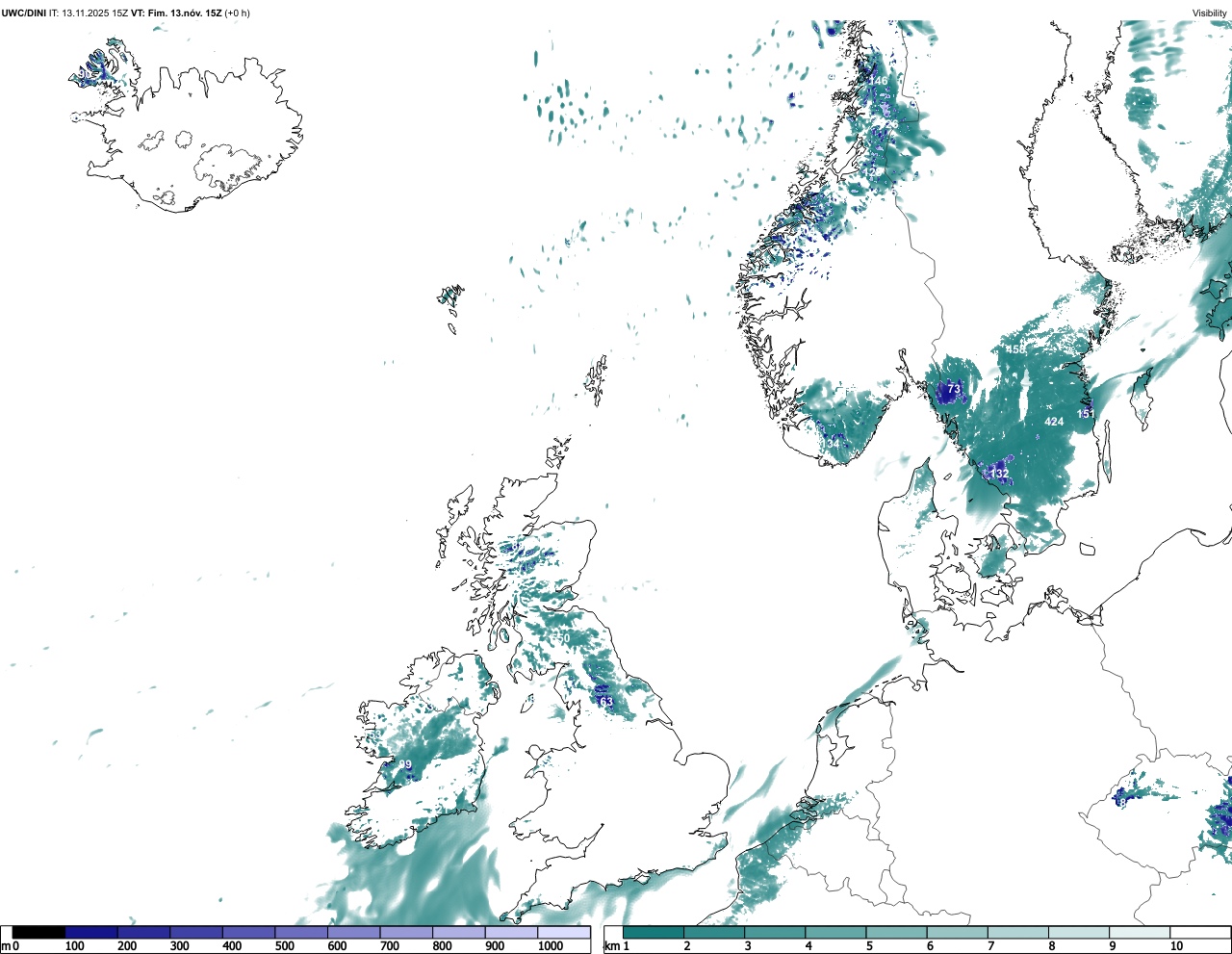Click the "151" visibility value on map
The height and width of the screenshot is (954, 1232).
(1086, 414)
